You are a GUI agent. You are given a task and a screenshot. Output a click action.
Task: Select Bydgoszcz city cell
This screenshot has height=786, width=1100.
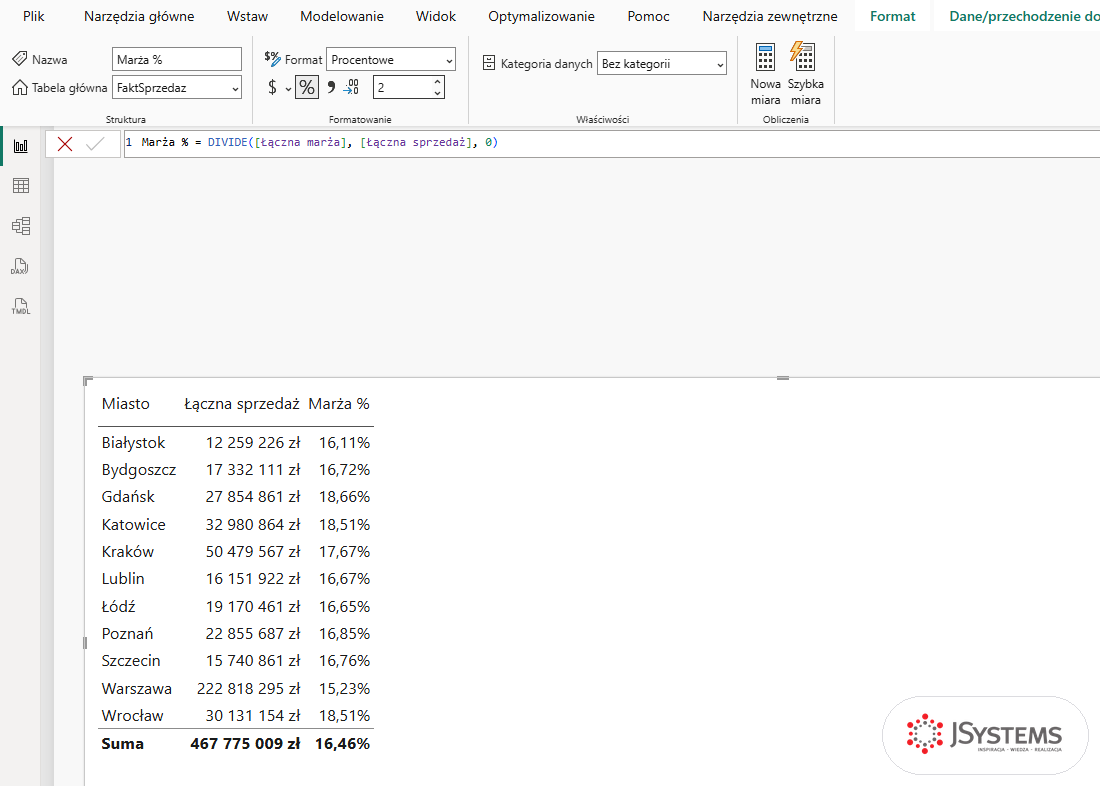click(138, 470)
